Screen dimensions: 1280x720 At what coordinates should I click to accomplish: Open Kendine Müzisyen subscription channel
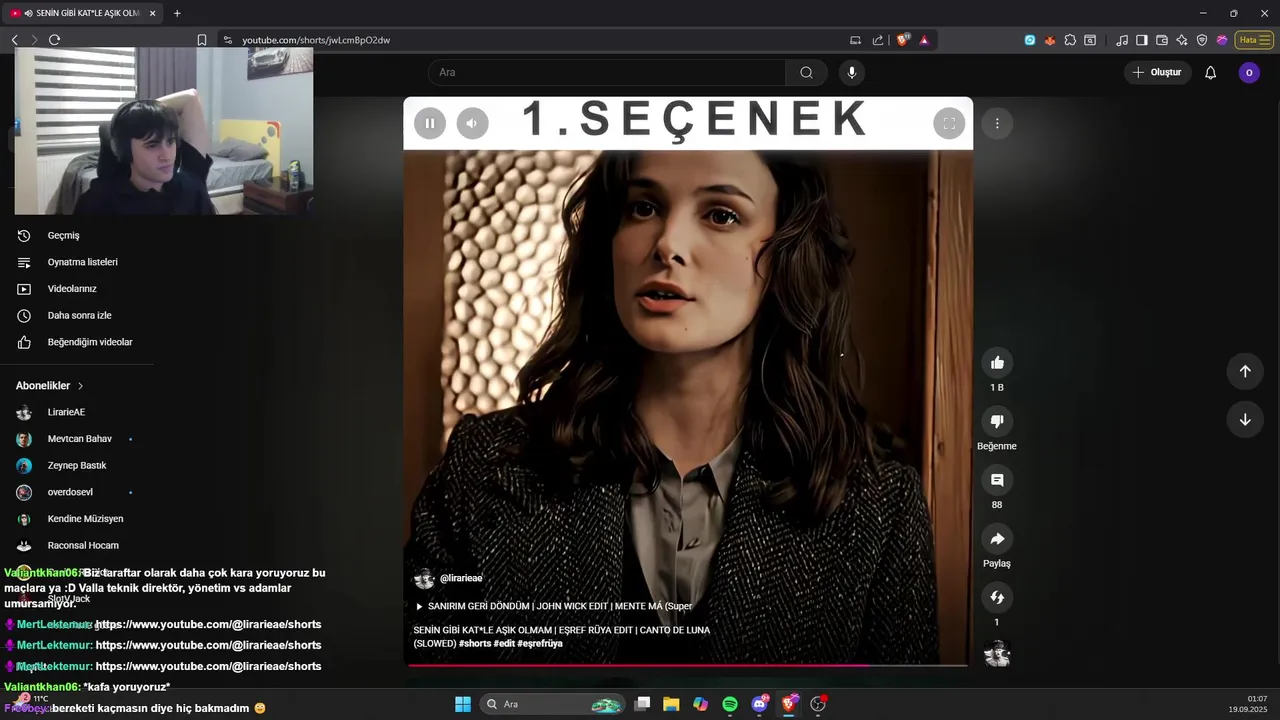pyautogui.click(x=84, y=519)
